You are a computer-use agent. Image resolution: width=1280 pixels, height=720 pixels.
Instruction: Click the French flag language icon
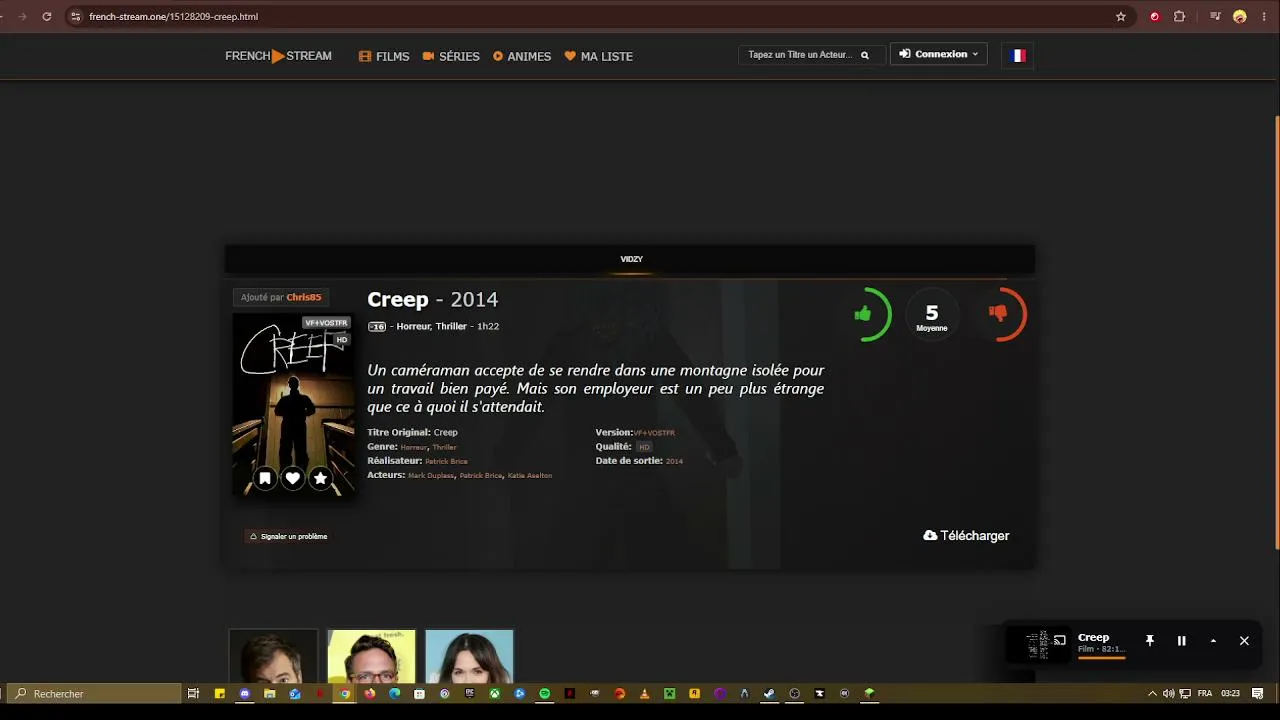[x=1018, y=55]
